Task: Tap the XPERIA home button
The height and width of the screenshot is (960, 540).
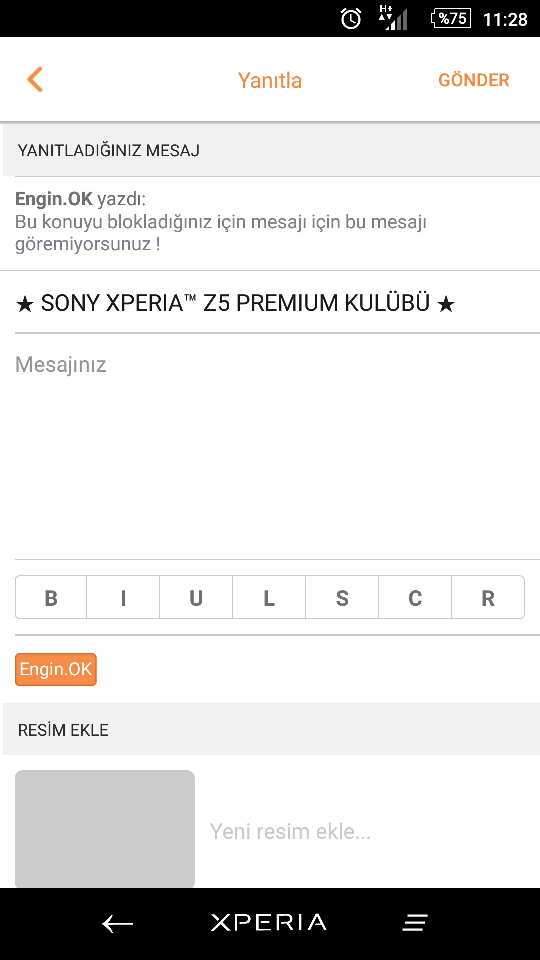Action: tap(269, 923)
